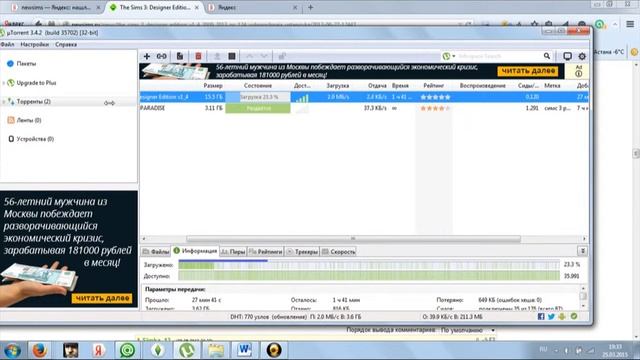
Task: Select Пакеты in the sidebar
Action: pyautogui.click(x=26, y=64)
